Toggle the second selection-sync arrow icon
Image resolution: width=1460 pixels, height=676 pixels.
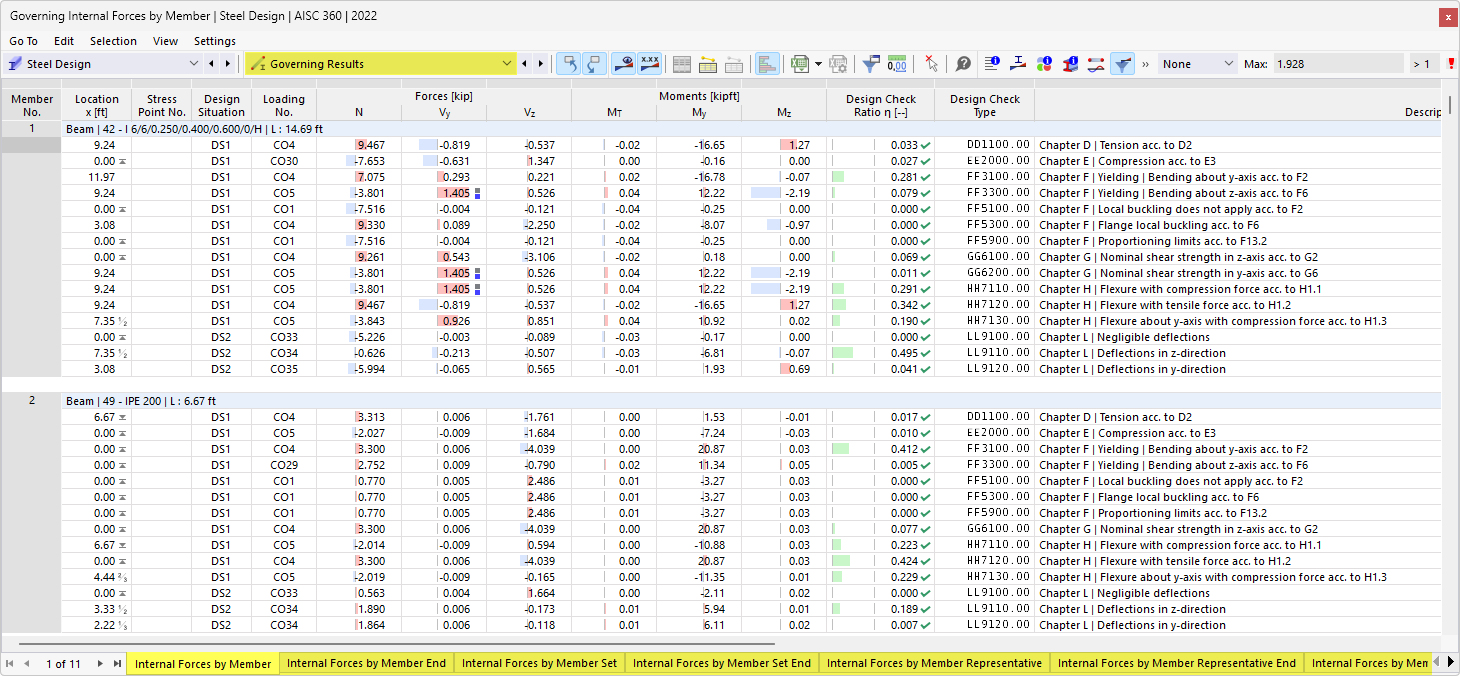coord(594,64)
